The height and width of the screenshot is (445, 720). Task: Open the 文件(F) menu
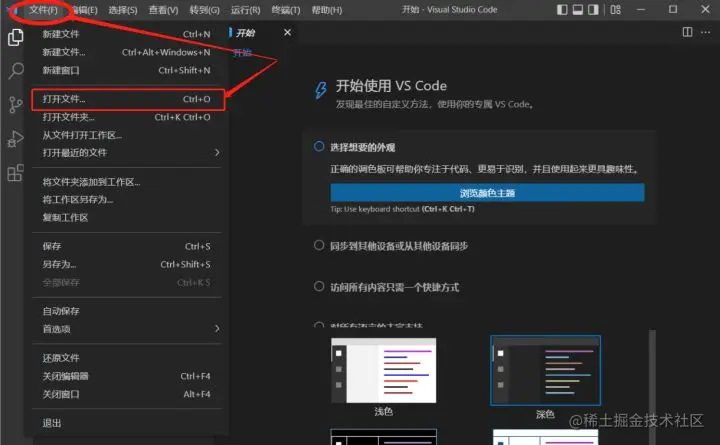click(x=43, y=10)
